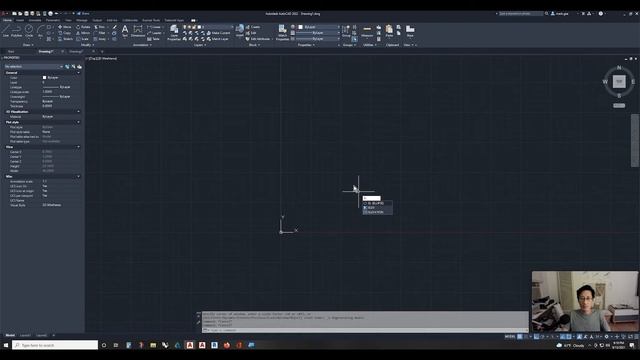Click the viewport controls label Top 2D Wireframe
The width and height of the screenshot is (640, 360).
click(103, 58)
